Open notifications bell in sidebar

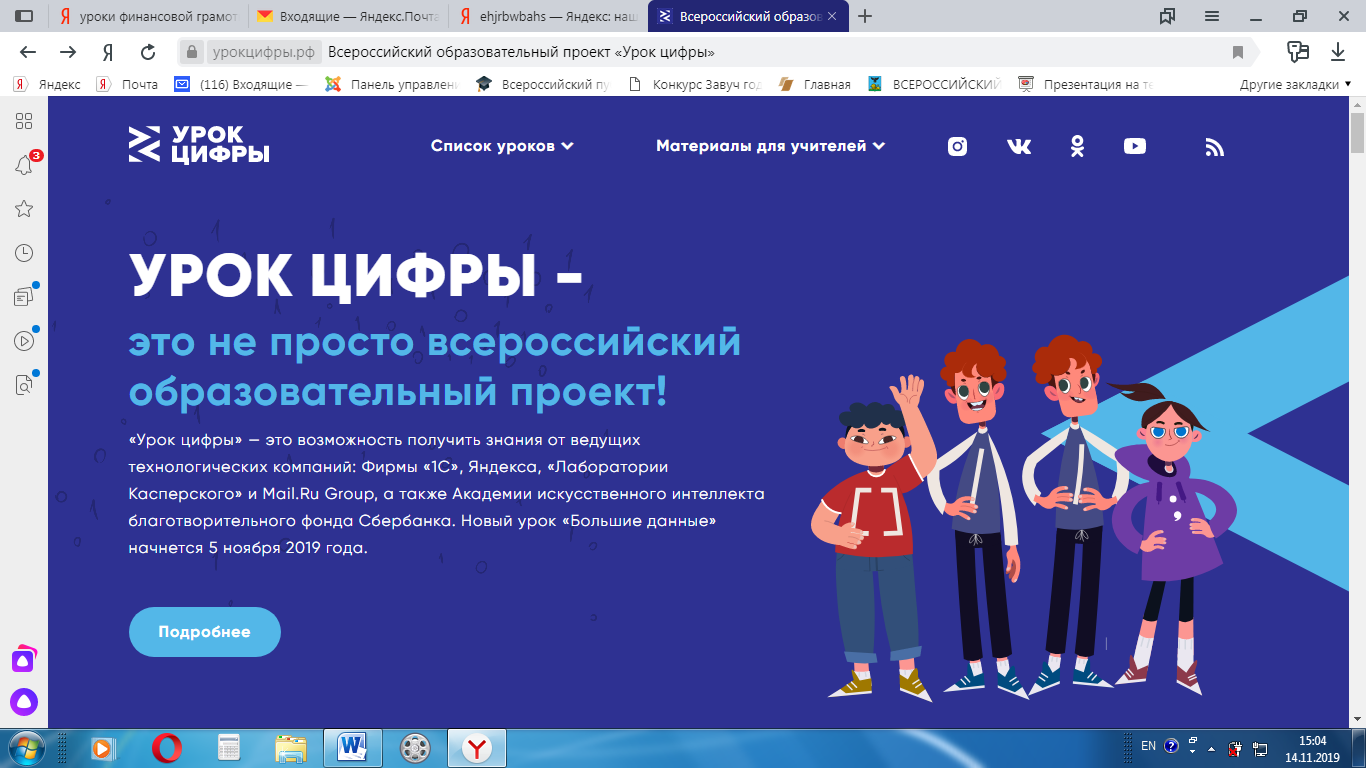tap(24, 165)
